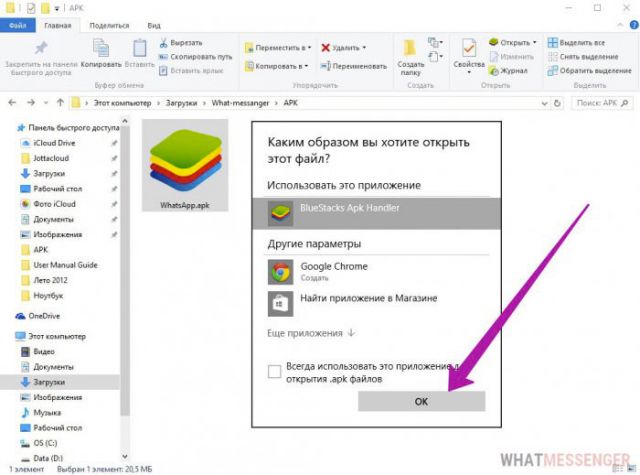The width and height of the screenshot is (640, 475).
Task: Open Explorer help question icon
Action: [634, 25]
